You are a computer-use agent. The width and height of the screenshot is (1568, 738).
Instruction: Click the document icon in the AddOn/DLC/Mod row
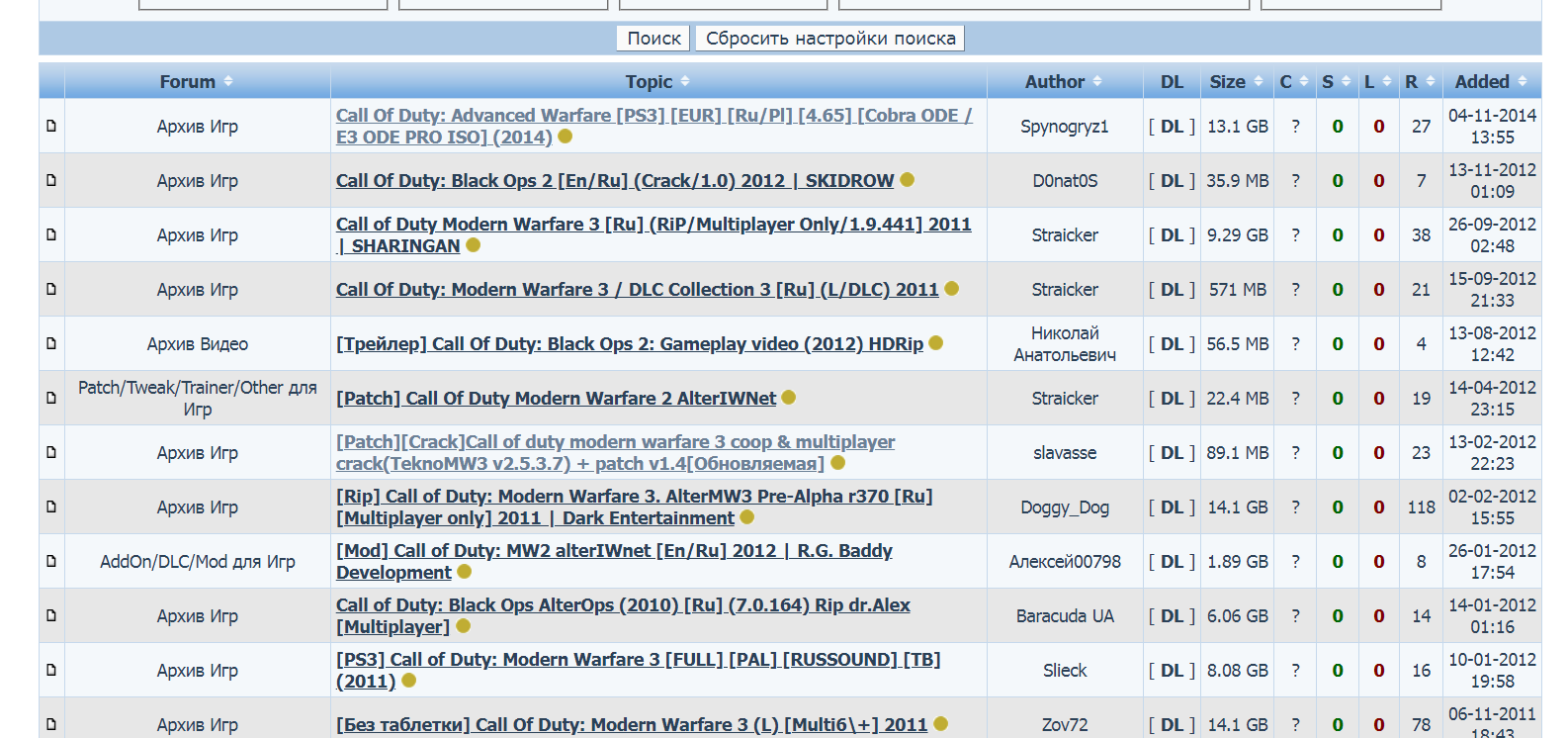51,561
